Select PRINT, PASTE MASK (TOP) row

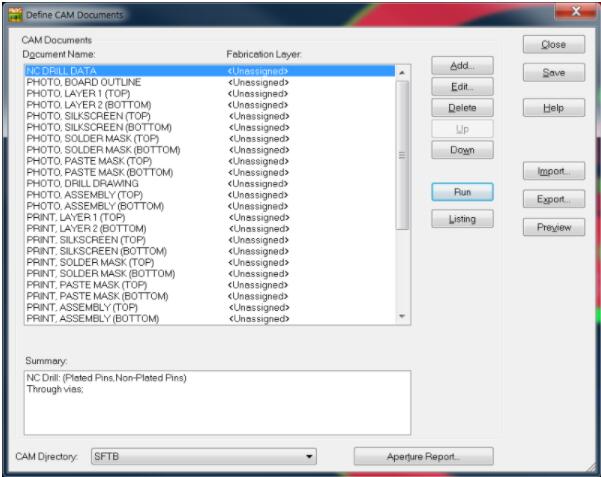pos(210,285)
